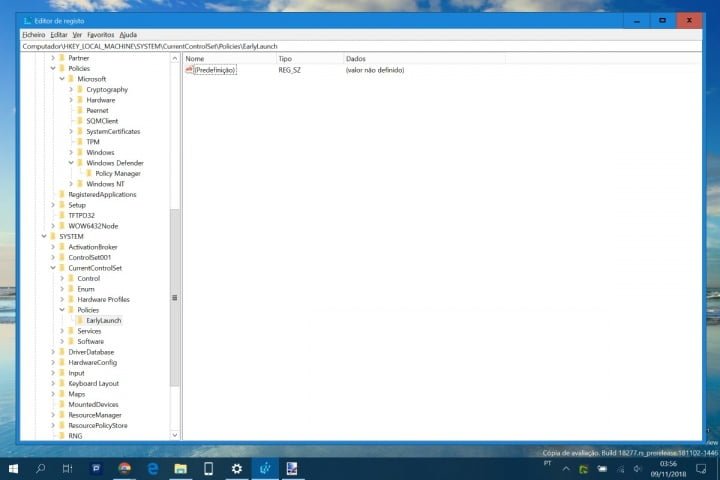Select the Software key under CurrentControlSet
The width and height of the screenshot is (720, 480).
coord(90,341)
